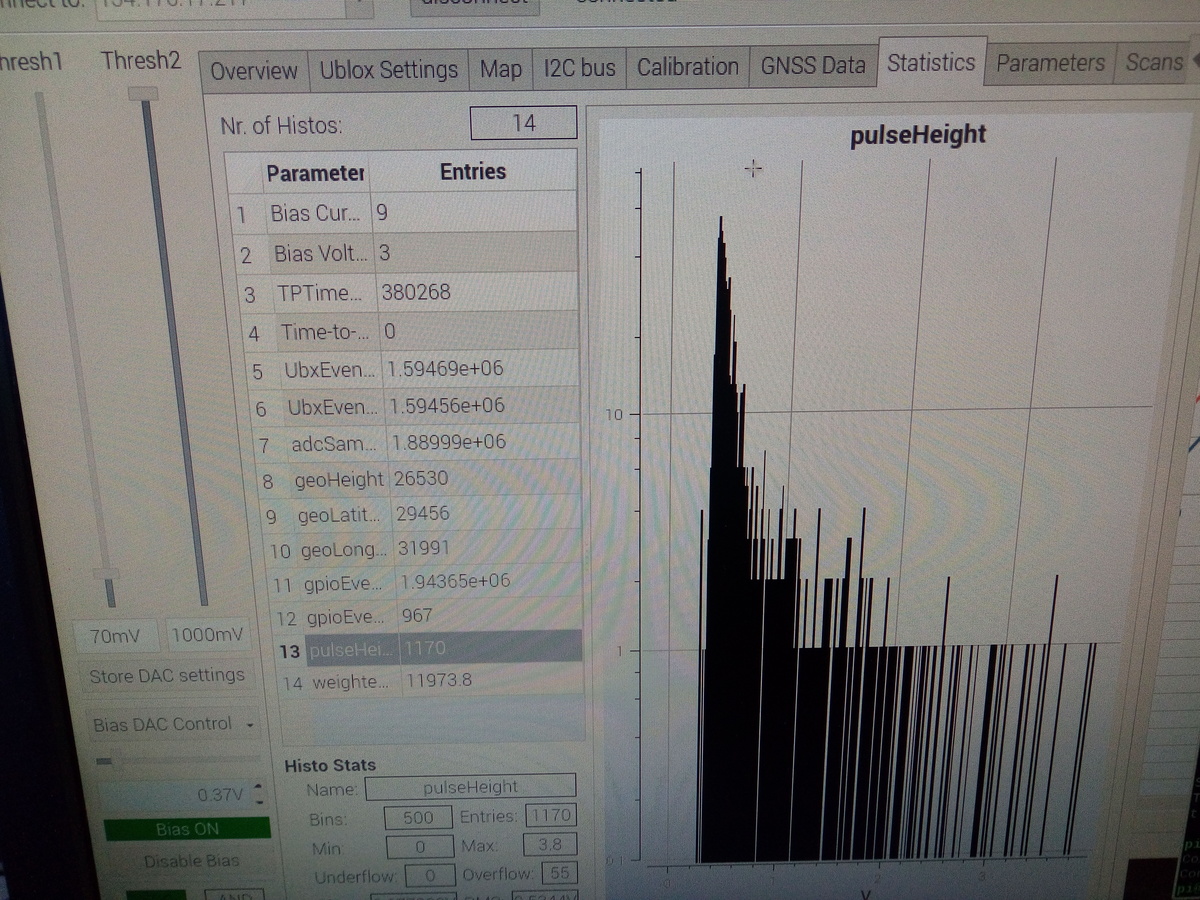Viewport: 1200px width, 900px height.
Task: Click the 0.37V bias voltage stepper arrows
Action: 260,796
